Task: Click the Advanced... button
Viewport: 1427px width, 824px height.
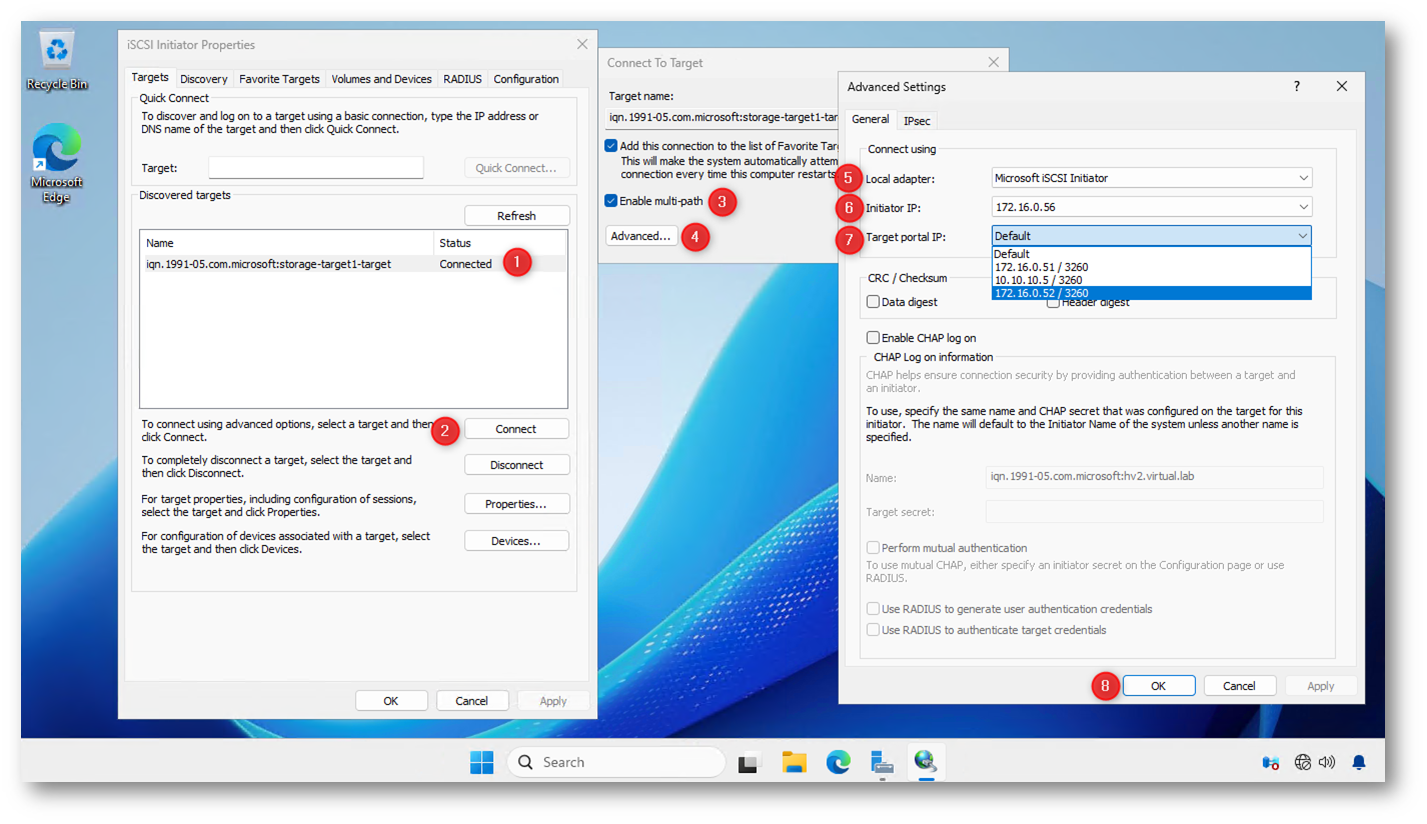Action: pyautogui.click(x=641, y=236)
